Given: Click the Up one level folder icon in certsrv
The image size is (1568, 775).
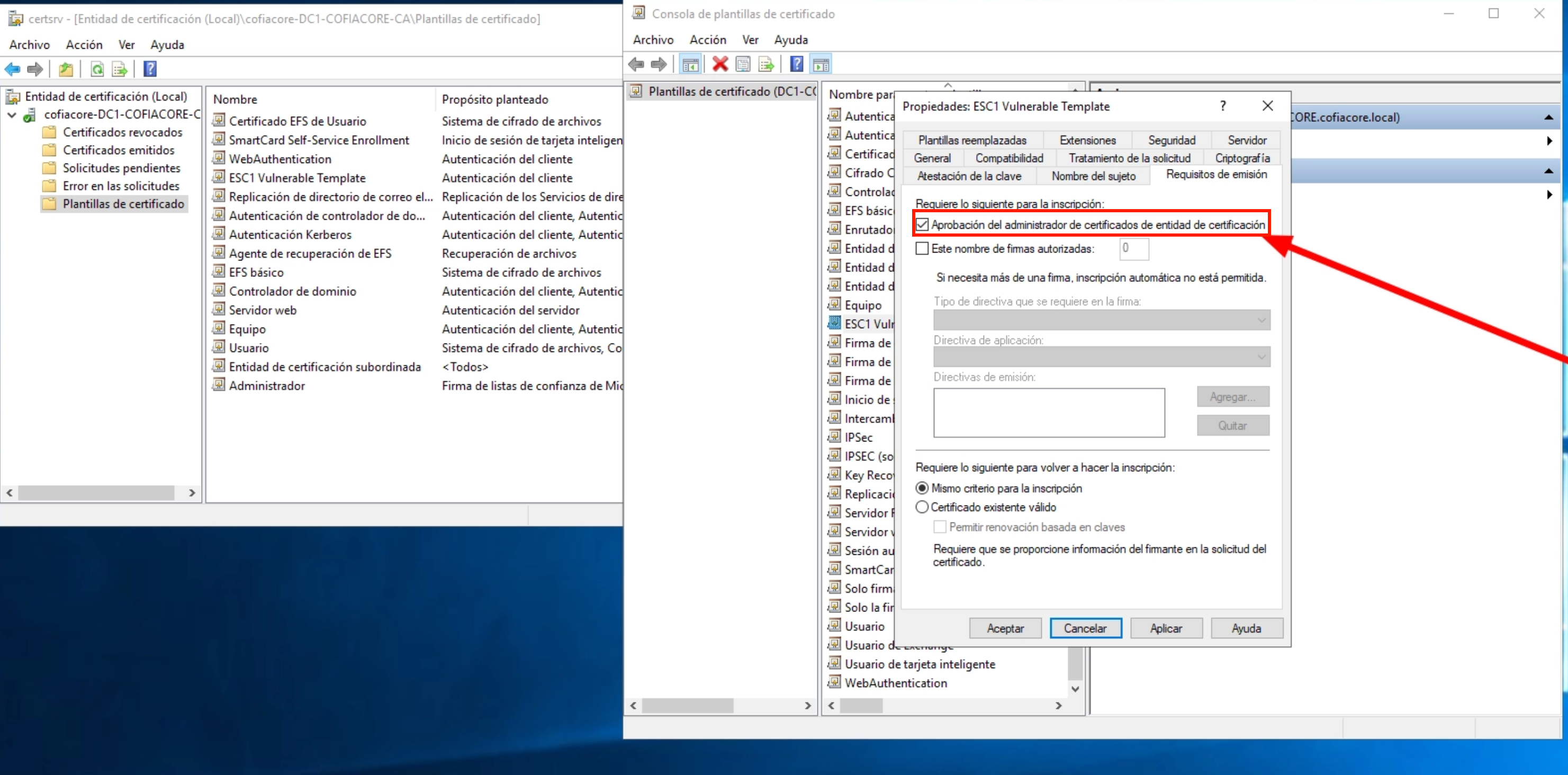Looking at the screenshot, I should pos(66,69).
